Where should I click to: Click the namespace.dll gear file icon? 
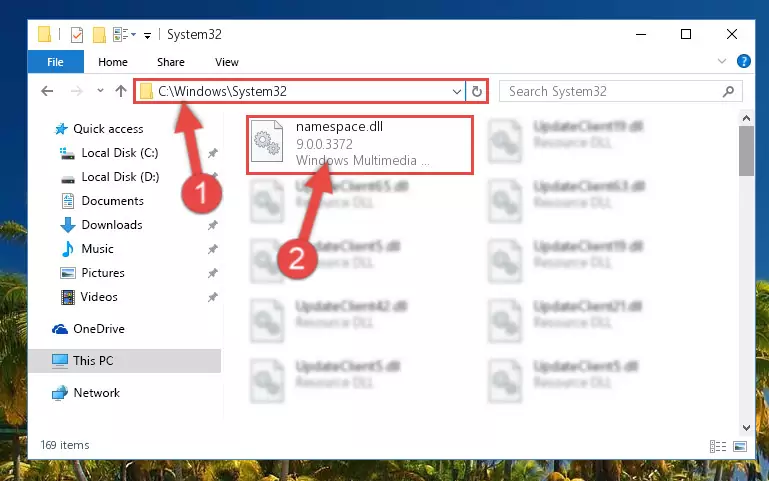point(267,141)
